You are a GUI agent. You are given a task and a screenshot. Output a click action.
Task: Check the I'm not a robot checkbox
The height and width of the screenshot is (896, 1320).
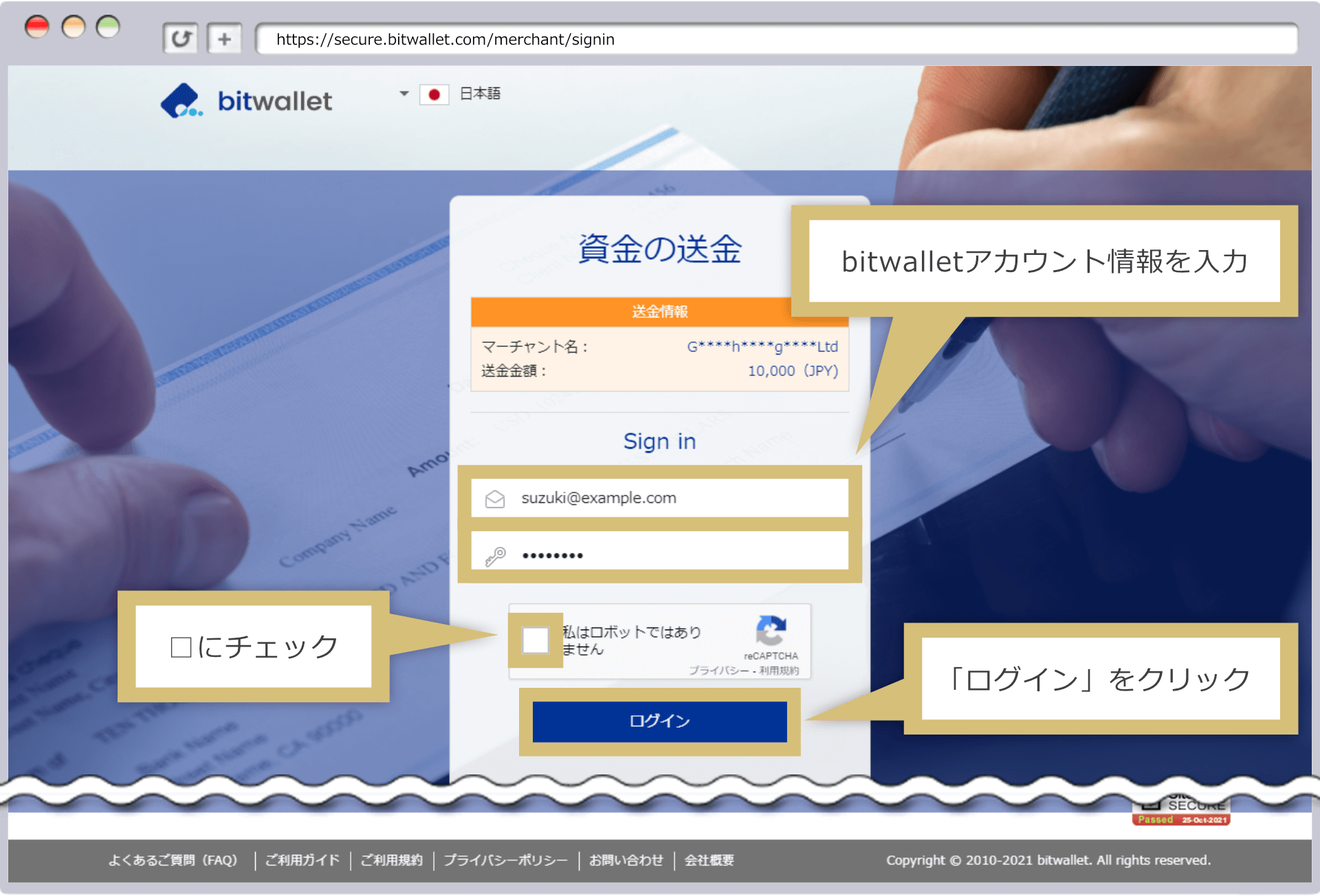535,640
